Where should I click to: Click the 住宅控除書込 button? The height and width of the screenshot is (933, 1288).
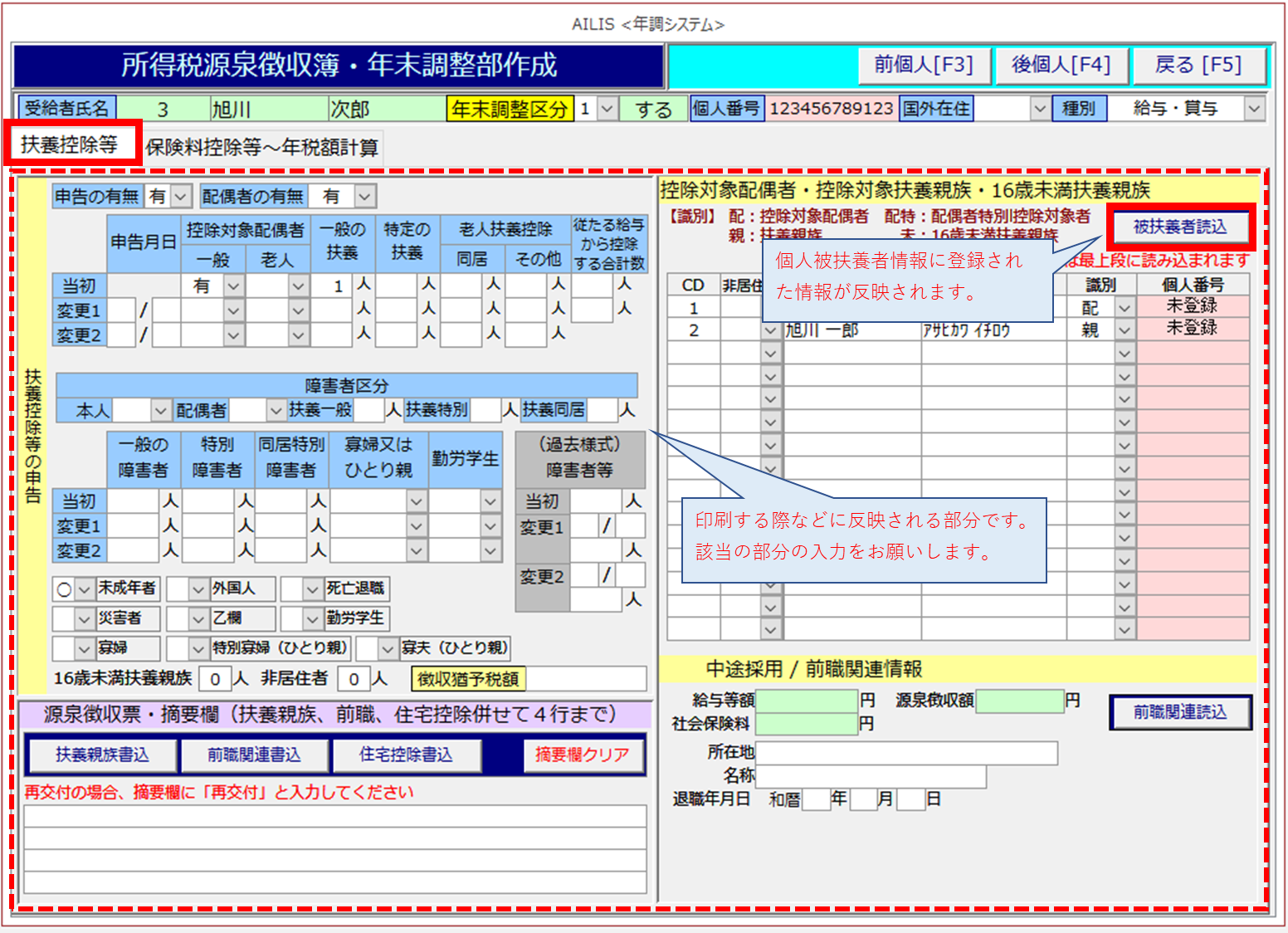[406, 755]
